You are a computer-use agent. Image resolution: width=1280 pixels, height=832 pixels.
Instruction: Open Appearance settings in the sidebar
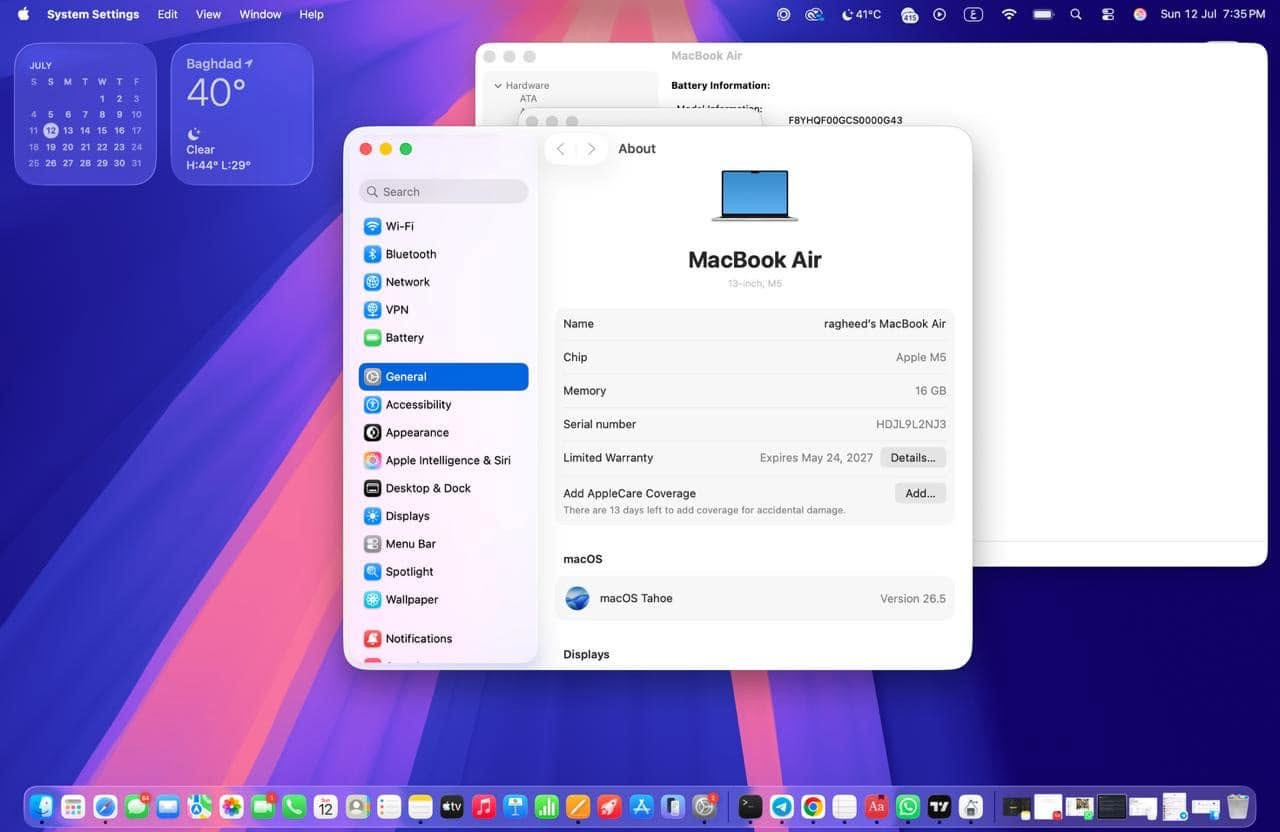tap(443, 433)
